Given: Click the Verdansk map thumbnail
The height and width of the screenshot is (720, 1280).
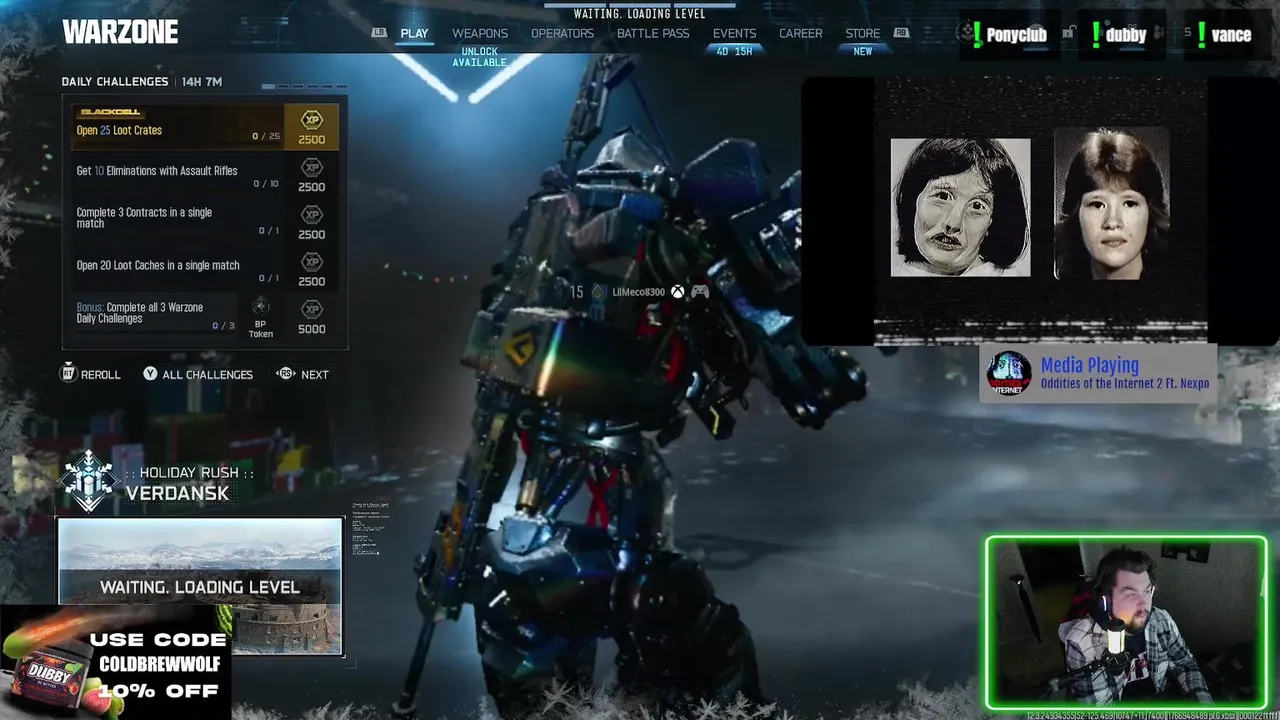Looking at the screenshot, I should point(200,586).
